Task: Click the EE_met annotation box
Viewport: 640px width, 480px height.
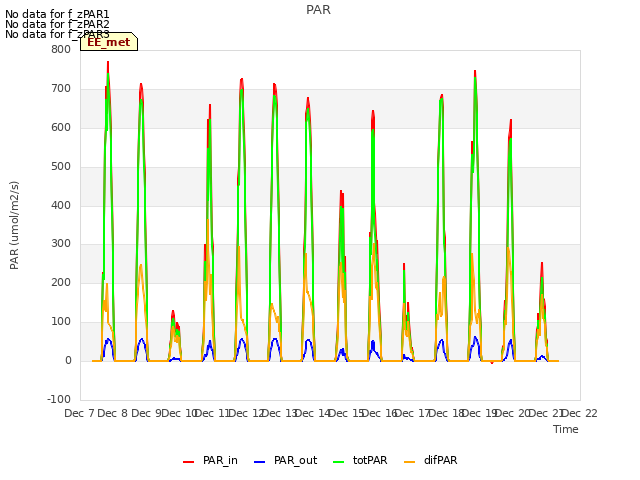Action: pyautogui.click(x=109, y=42)
